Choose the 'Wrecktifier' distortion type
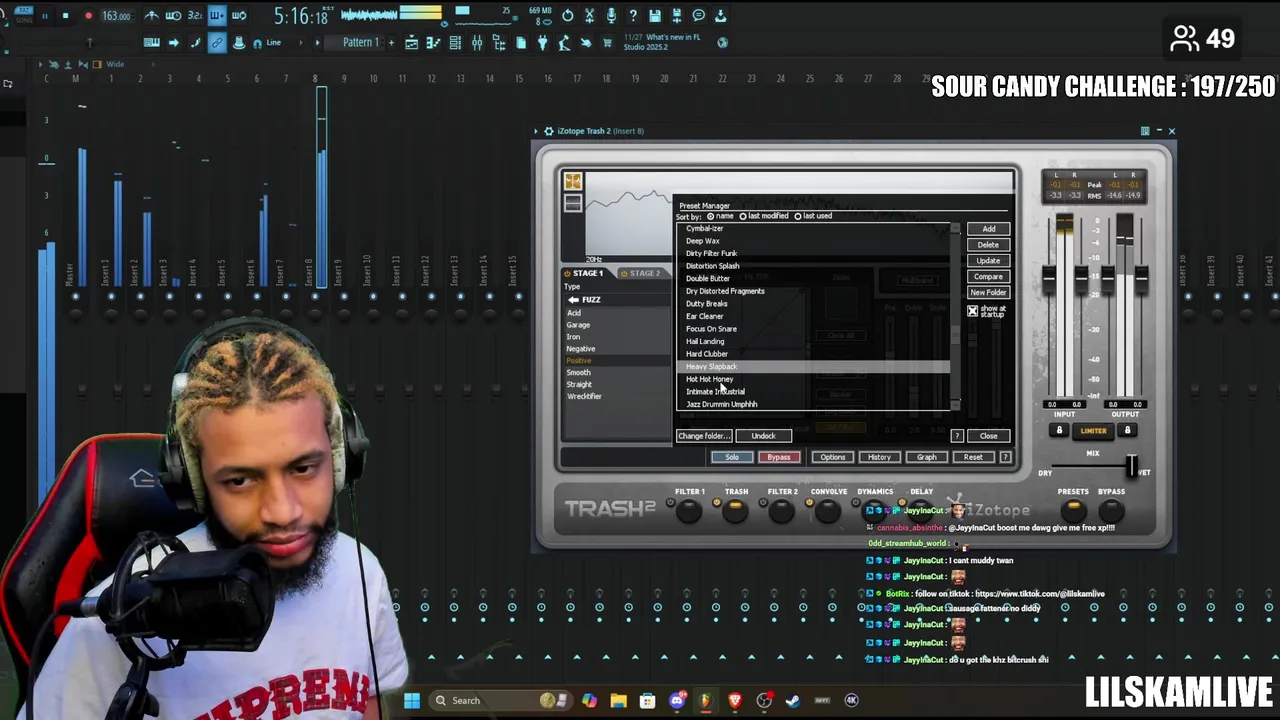Screen dimensions: 1280x720 [584, 397]
